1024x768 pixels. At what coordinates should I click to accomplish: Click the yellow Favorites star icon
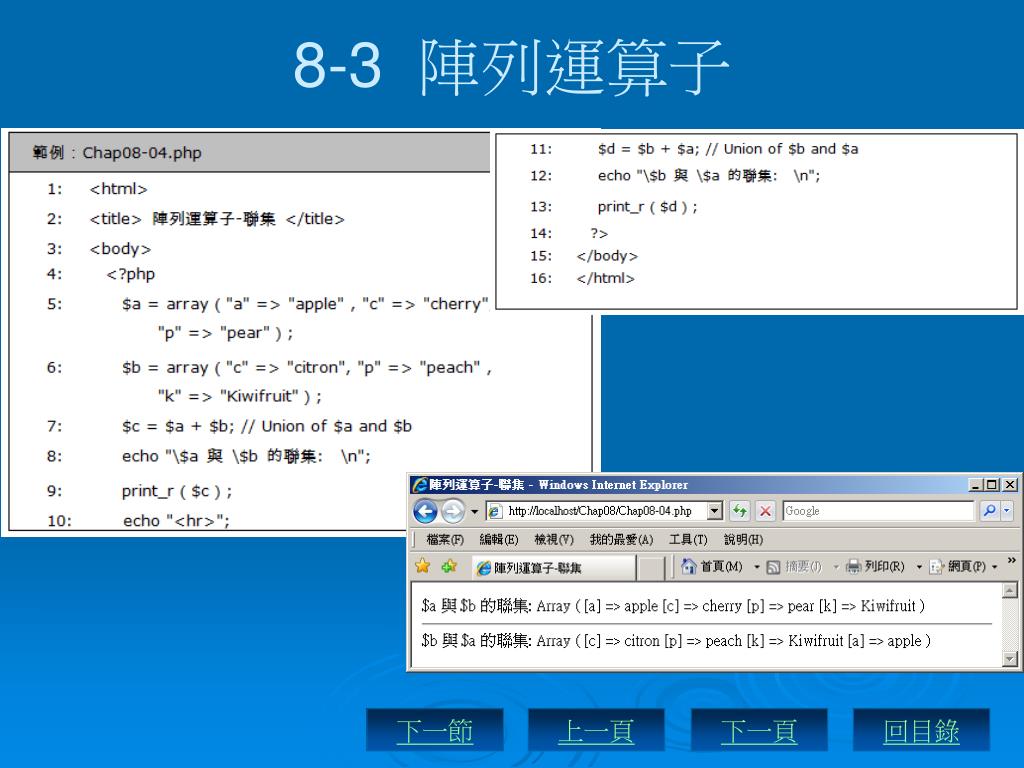423,566
